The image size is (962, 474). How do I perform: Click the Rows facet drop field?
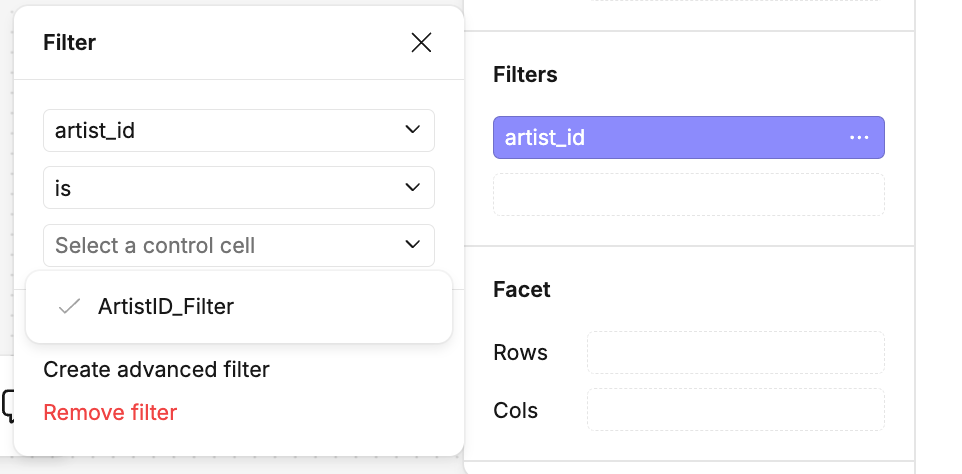(x=735, y=353)
